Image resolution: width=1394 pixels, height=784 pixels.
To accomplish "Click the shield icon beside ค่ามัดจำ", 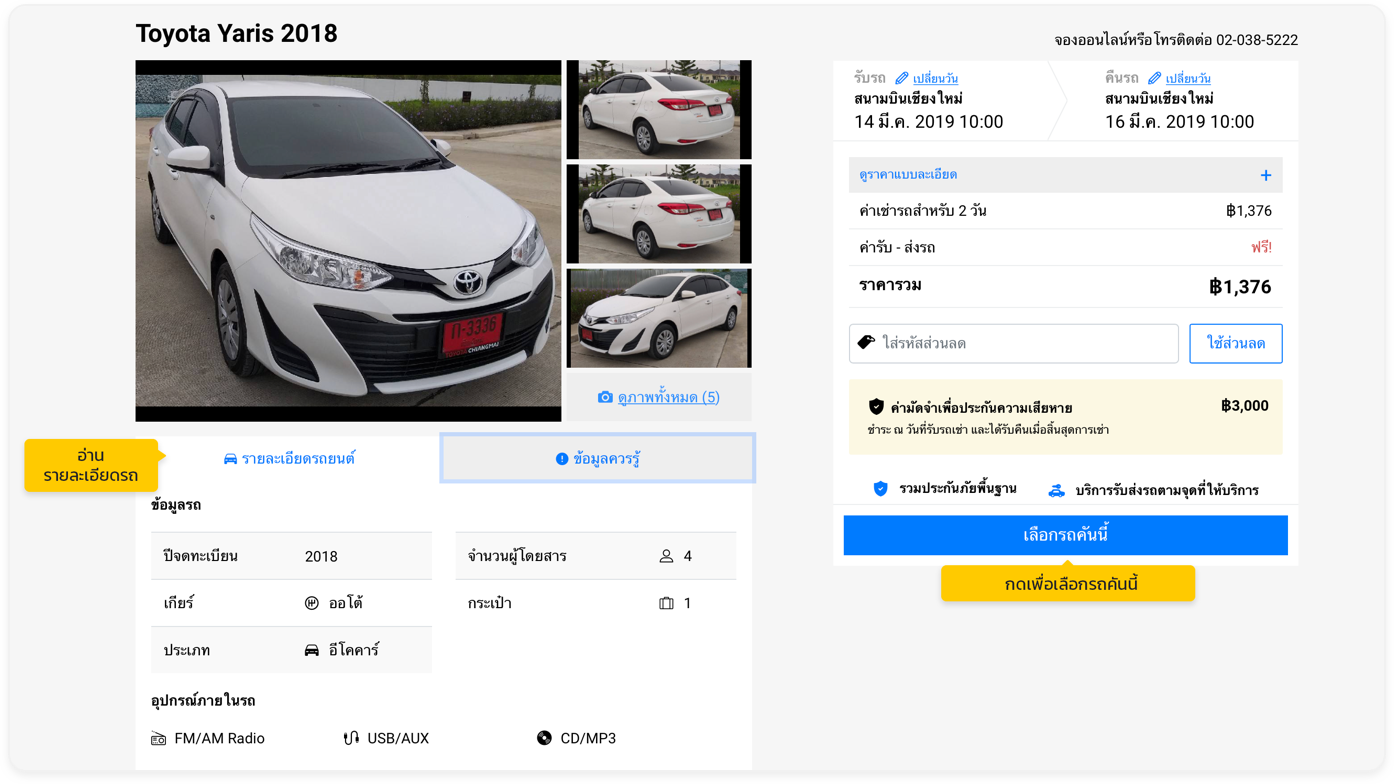I will (x=876, y=407).
